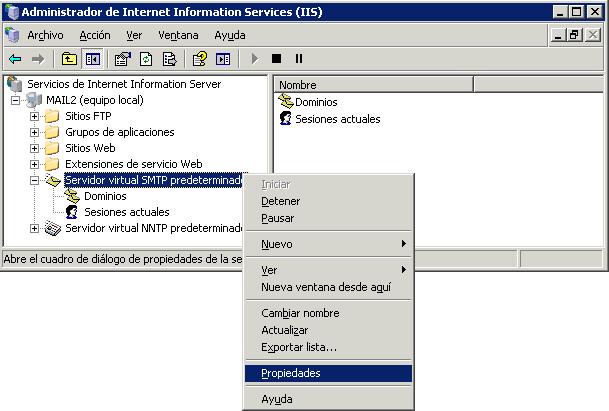
Task: Expand the Grupos de aplicaciones node
Action: (x=34, y=132)
